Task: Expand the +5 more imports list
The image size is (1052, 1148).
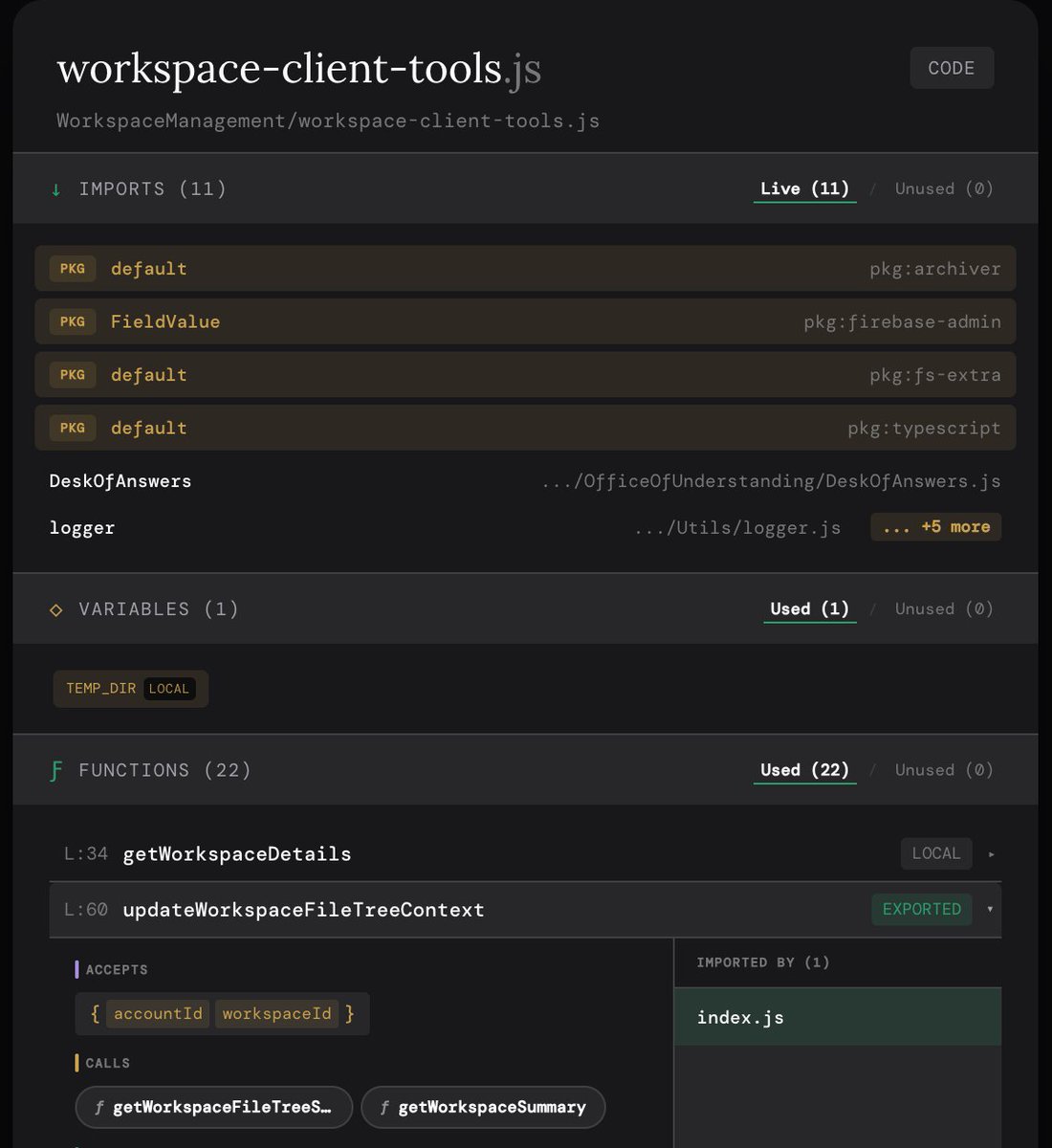Action: [935, 527]
